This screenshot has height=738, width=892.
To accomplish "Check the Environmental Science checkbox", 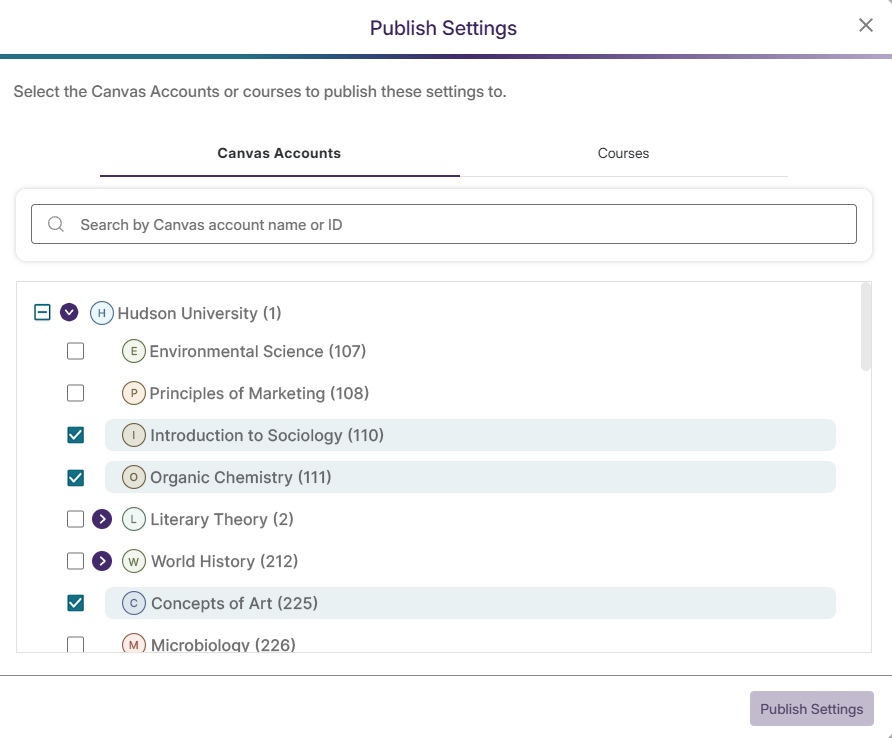I will click(75, 351).
